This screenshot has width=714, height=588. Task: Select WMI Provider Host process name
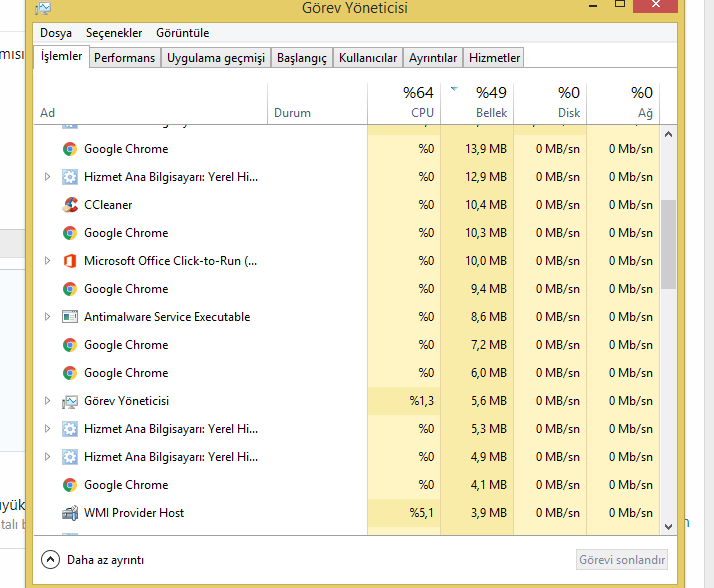pos(134,513)
